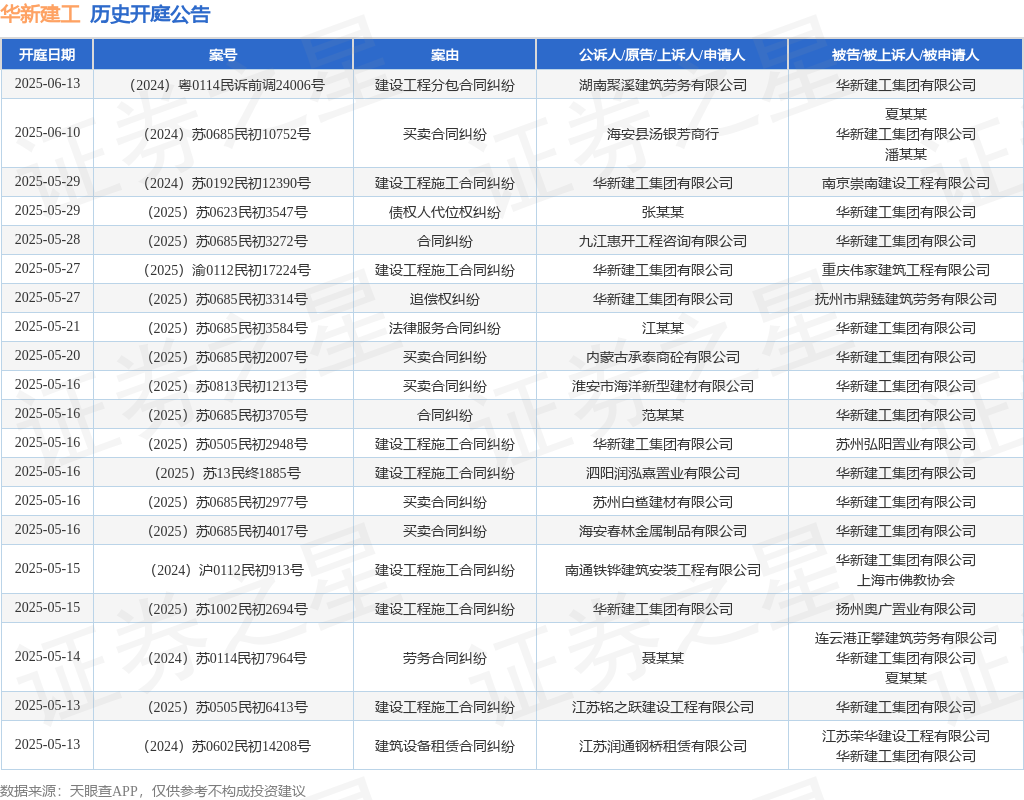Click case number (2025)苏0505民初2948号

pos(223,444)
